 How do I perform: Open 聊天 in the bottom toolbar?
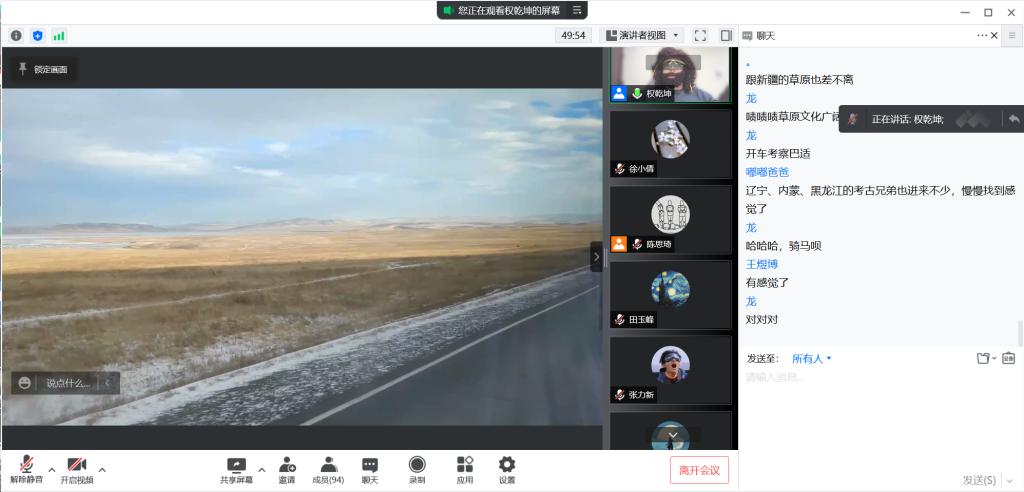pos(370,468)
